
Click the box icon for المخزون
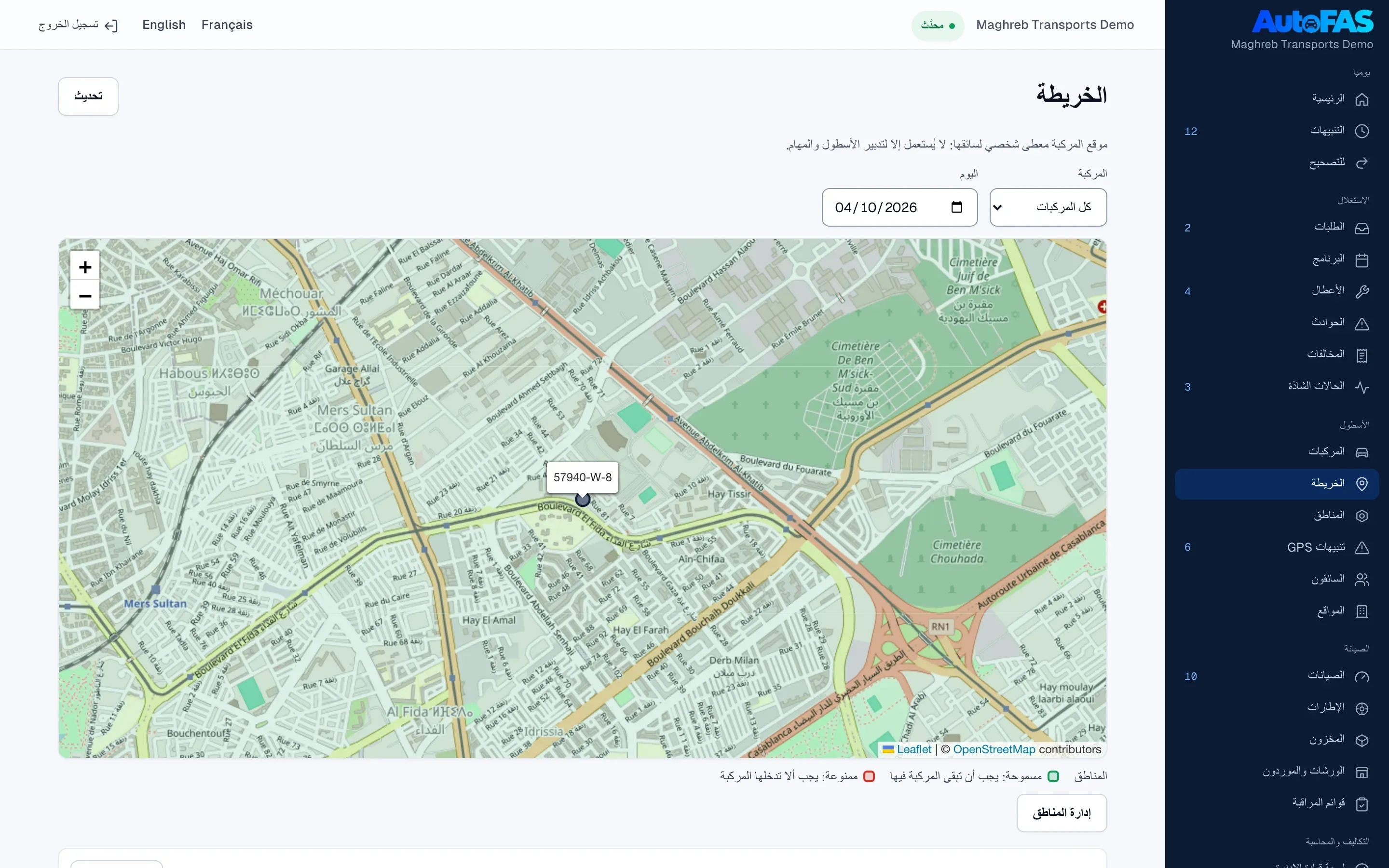1362,740
